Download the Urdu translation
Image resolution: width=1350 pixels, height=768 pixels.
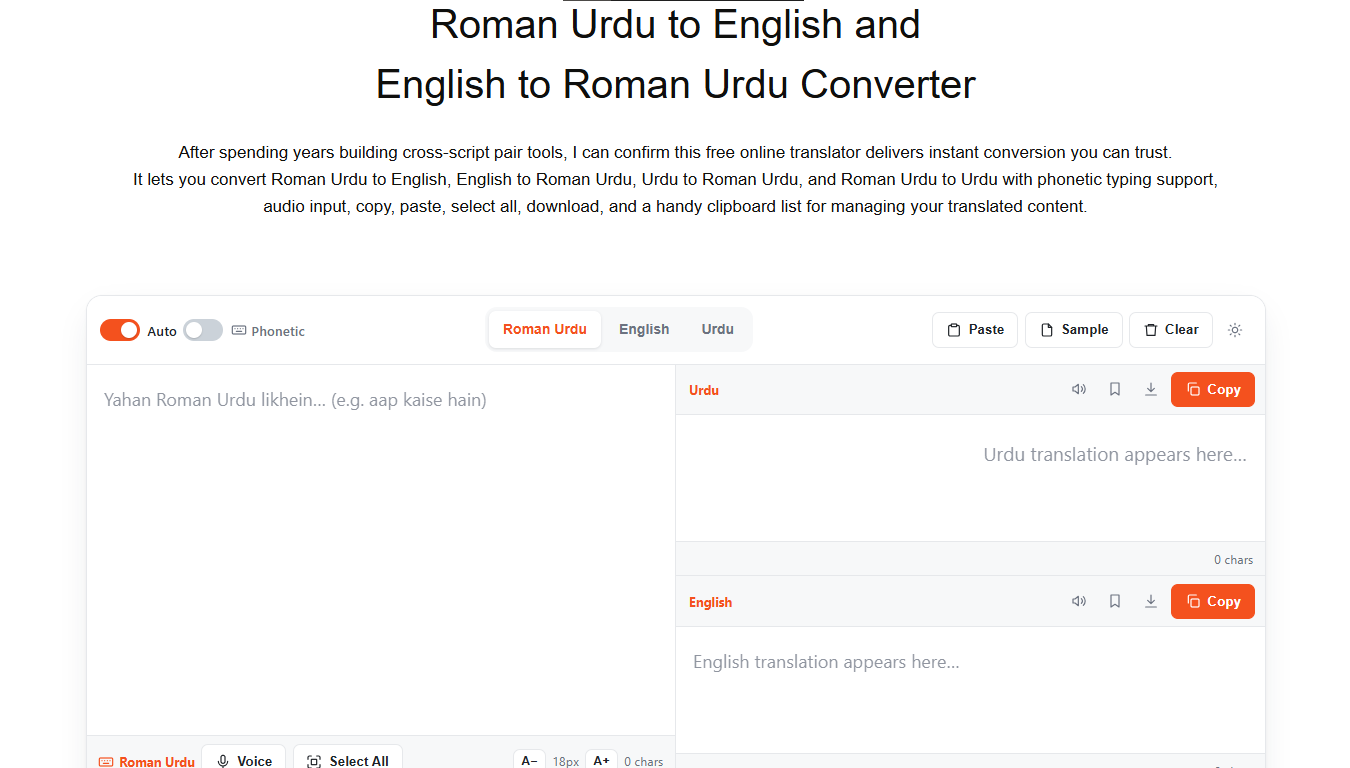(1151, 390)
